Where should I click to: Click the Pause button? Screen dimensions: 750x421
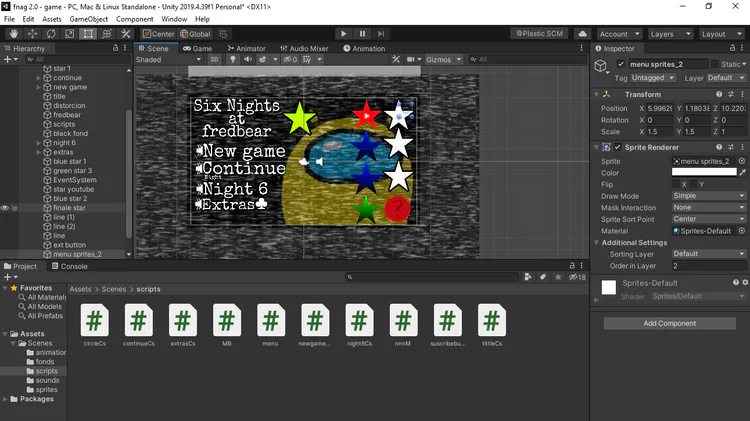[x=362, y=33]
